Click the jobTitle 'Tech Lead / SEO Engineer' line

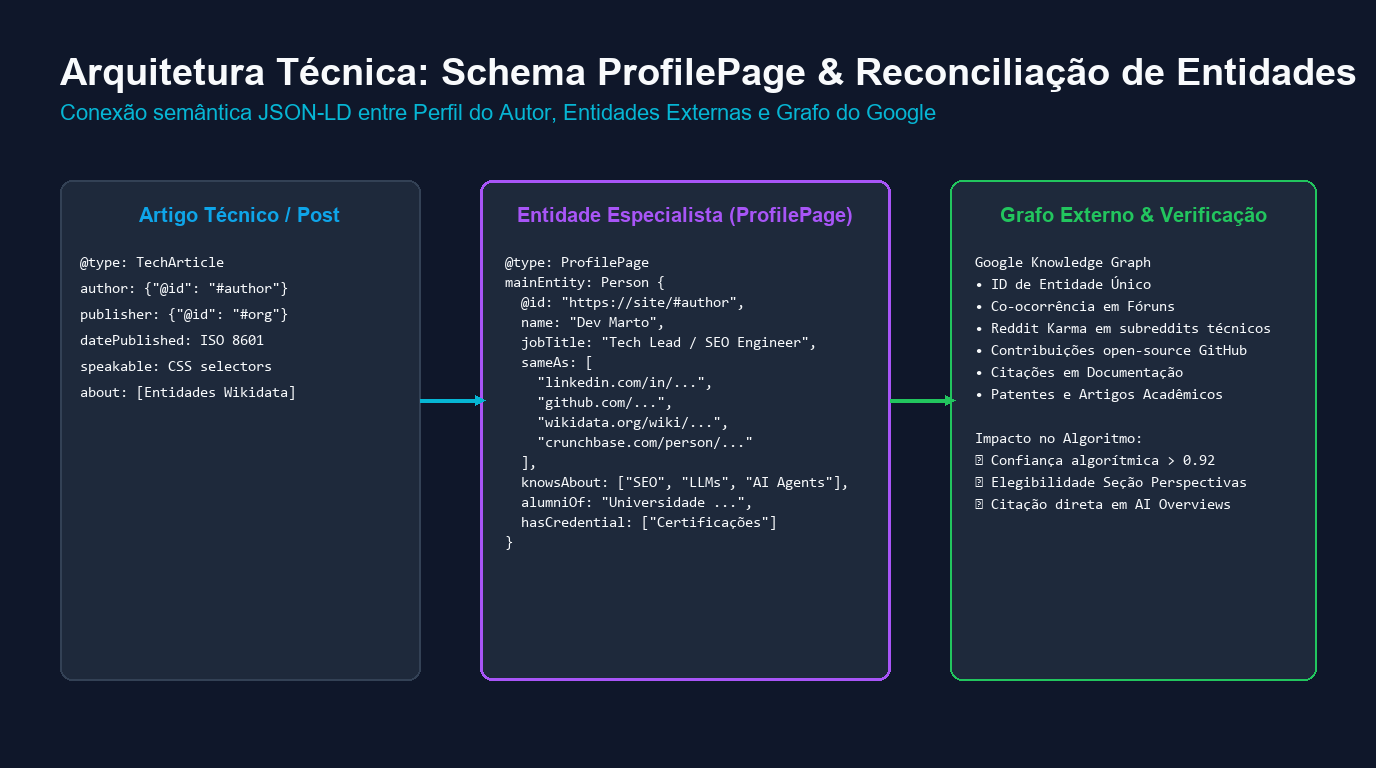669,343
